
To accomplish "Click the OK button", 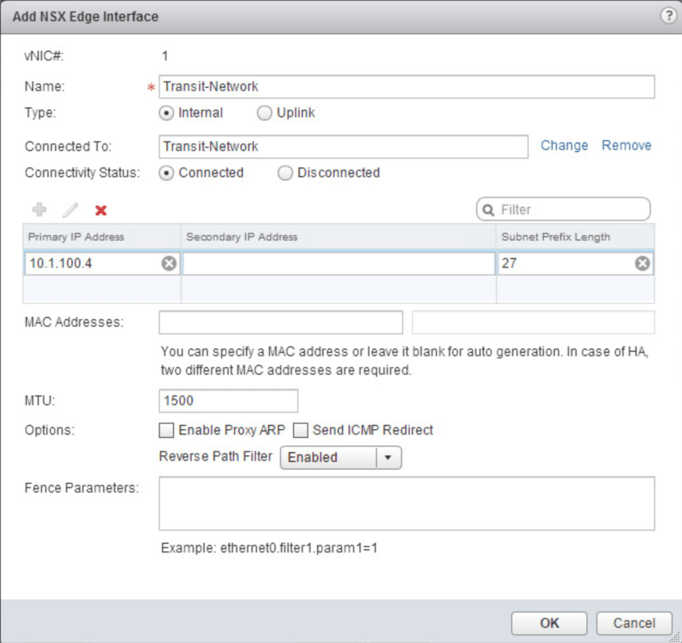I will click(x=549, y=623).
